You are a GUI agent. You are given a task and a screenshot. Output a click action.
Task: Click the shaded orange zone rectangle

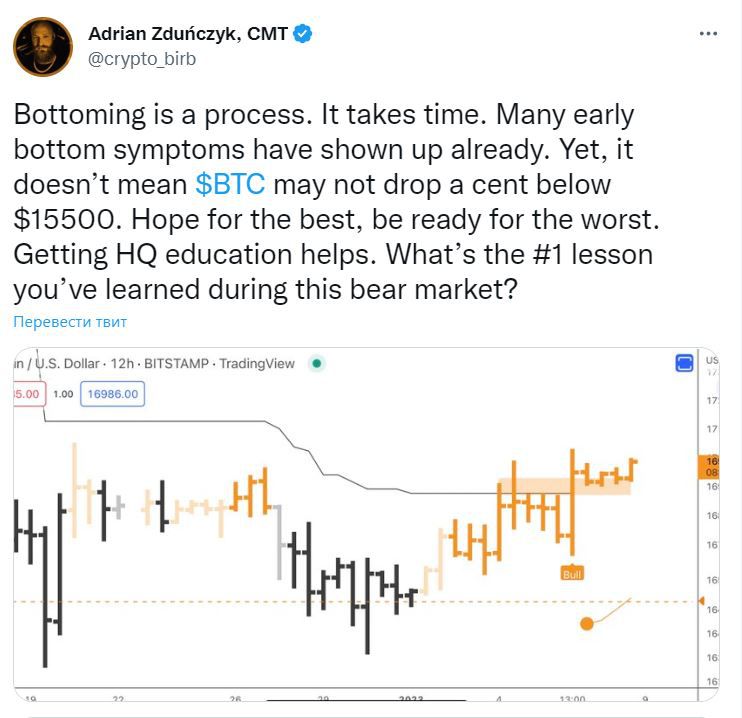(565, 485)
